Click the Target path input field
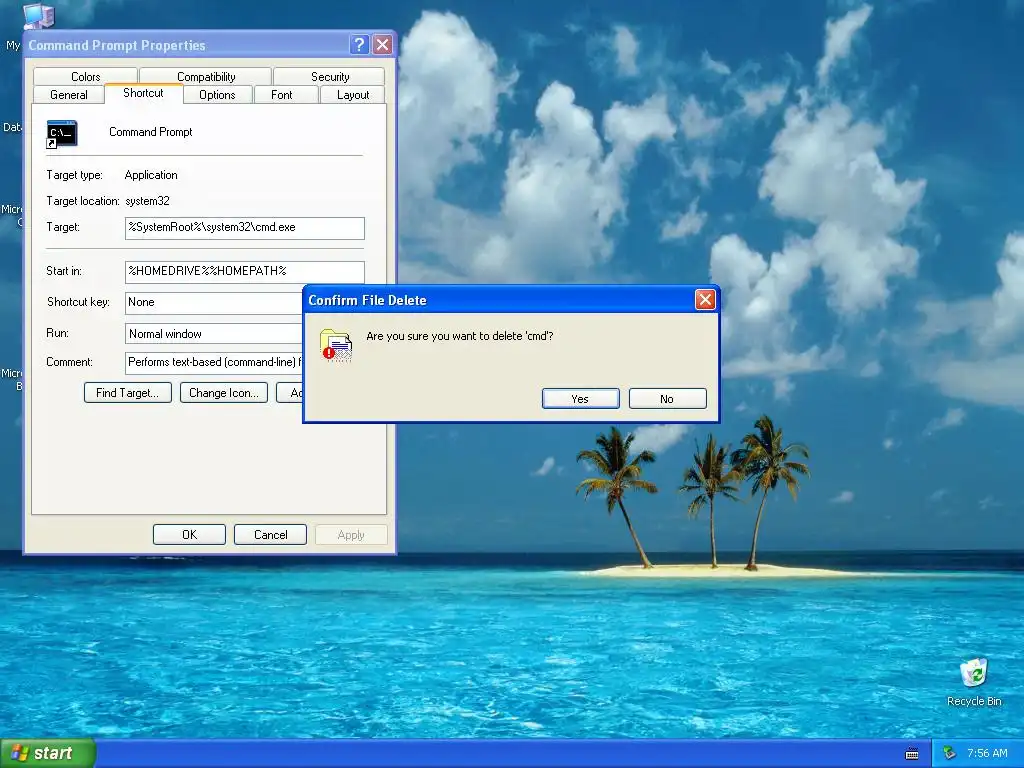This screenshot has width=1024, height=768. (244, 228)
